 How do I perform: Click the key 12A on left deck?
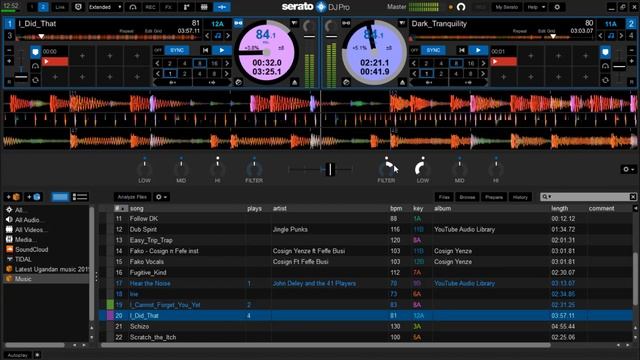pyautogui.click(x=218, y=24)
